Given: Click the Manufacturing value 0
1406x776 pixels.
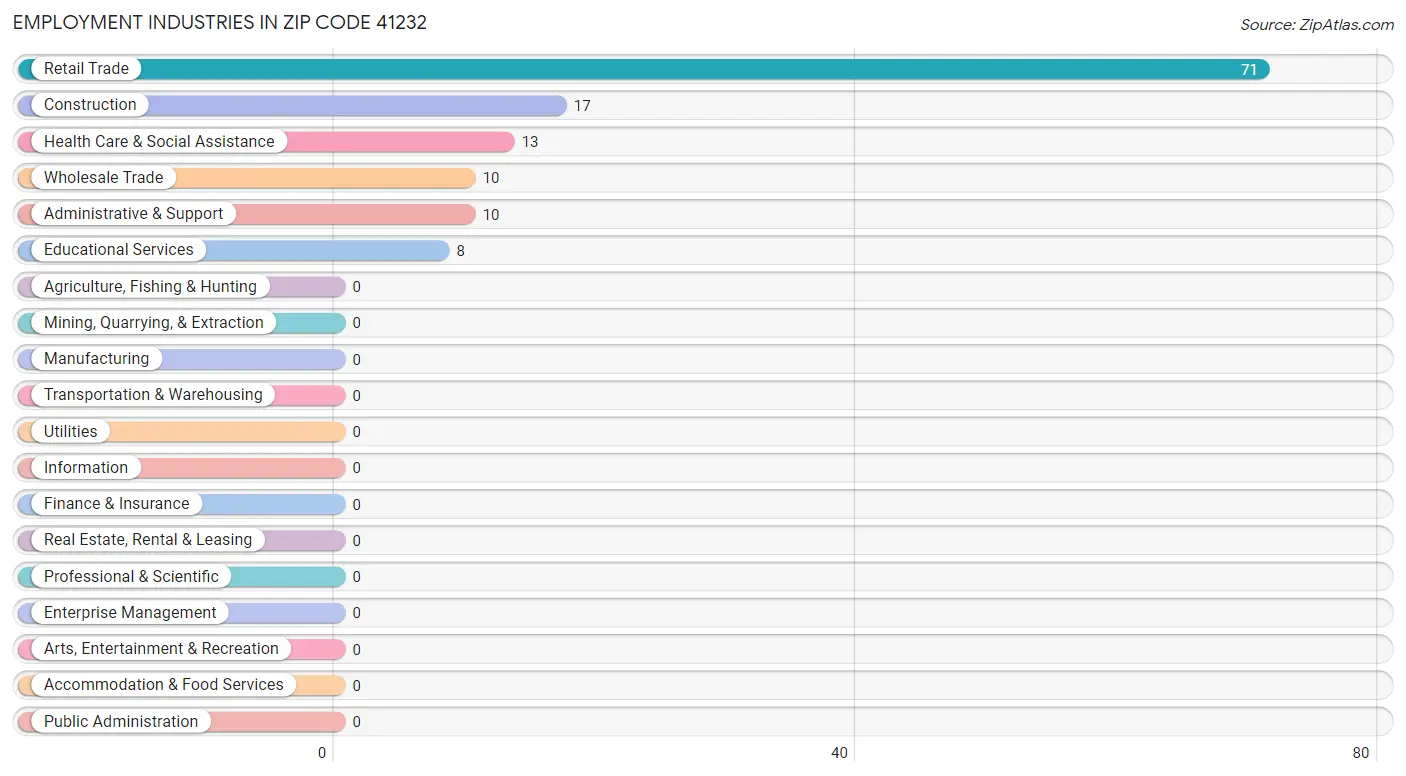Looking at the screenshot, I should coord(356,360).
